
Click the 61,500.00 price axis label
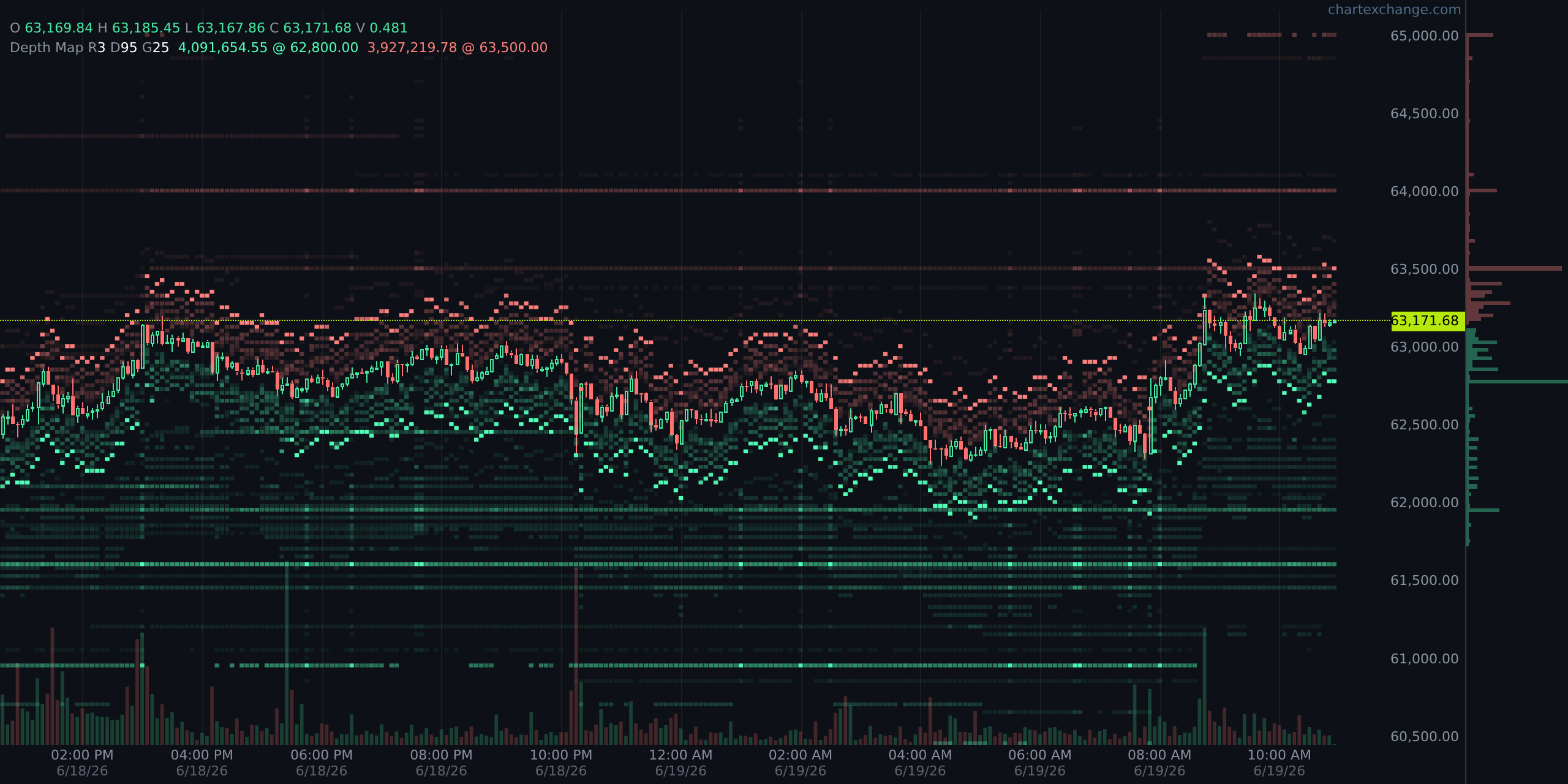tap(1425, 580)
